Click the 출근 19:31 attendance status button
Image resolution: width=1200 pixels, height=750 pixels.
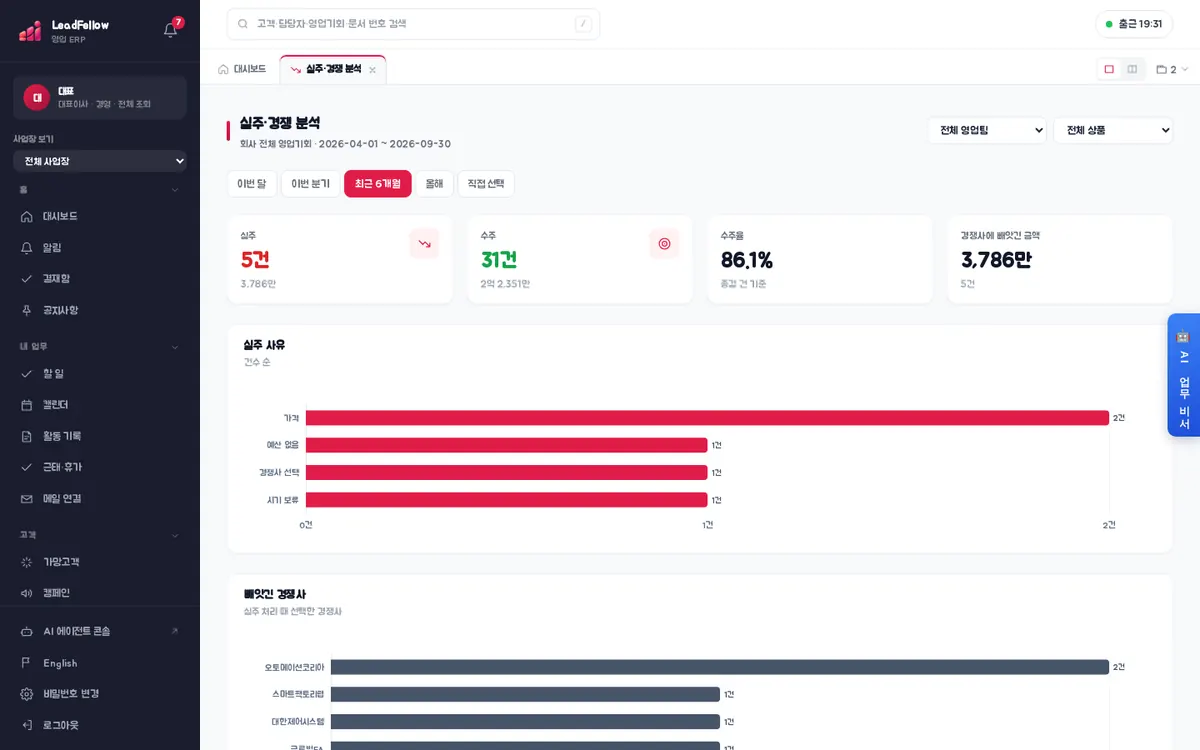coord(1134,24)
